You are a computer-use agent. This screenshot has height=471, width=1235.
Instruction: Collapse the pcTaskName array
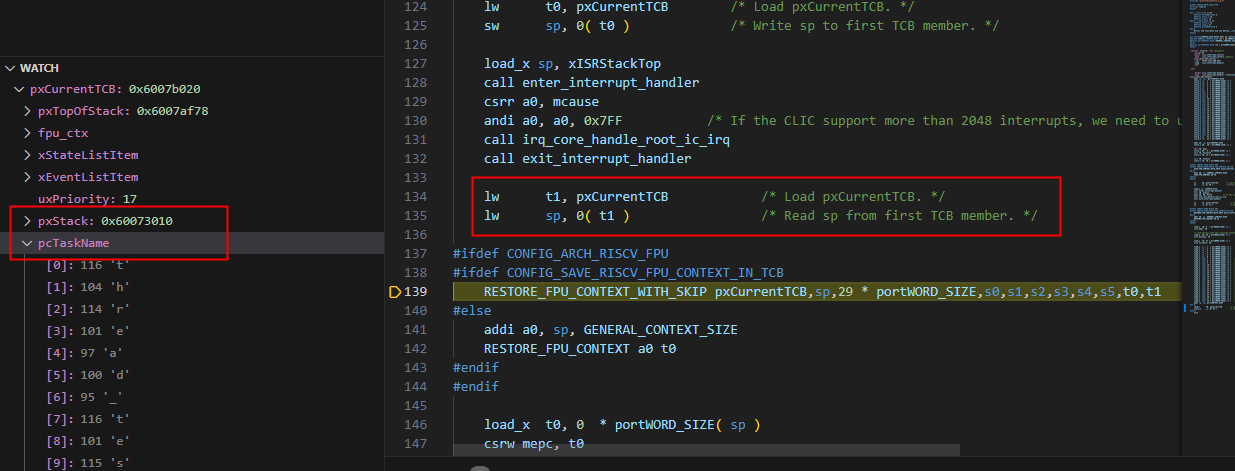click(x=28, y=243)
